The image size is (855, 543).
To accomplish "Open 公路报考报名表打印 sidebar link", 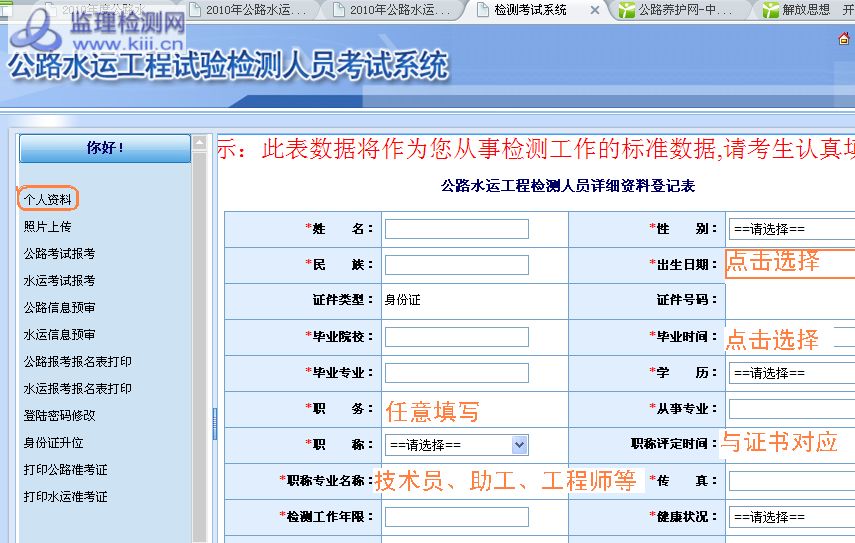I will [x=78, y=361].
